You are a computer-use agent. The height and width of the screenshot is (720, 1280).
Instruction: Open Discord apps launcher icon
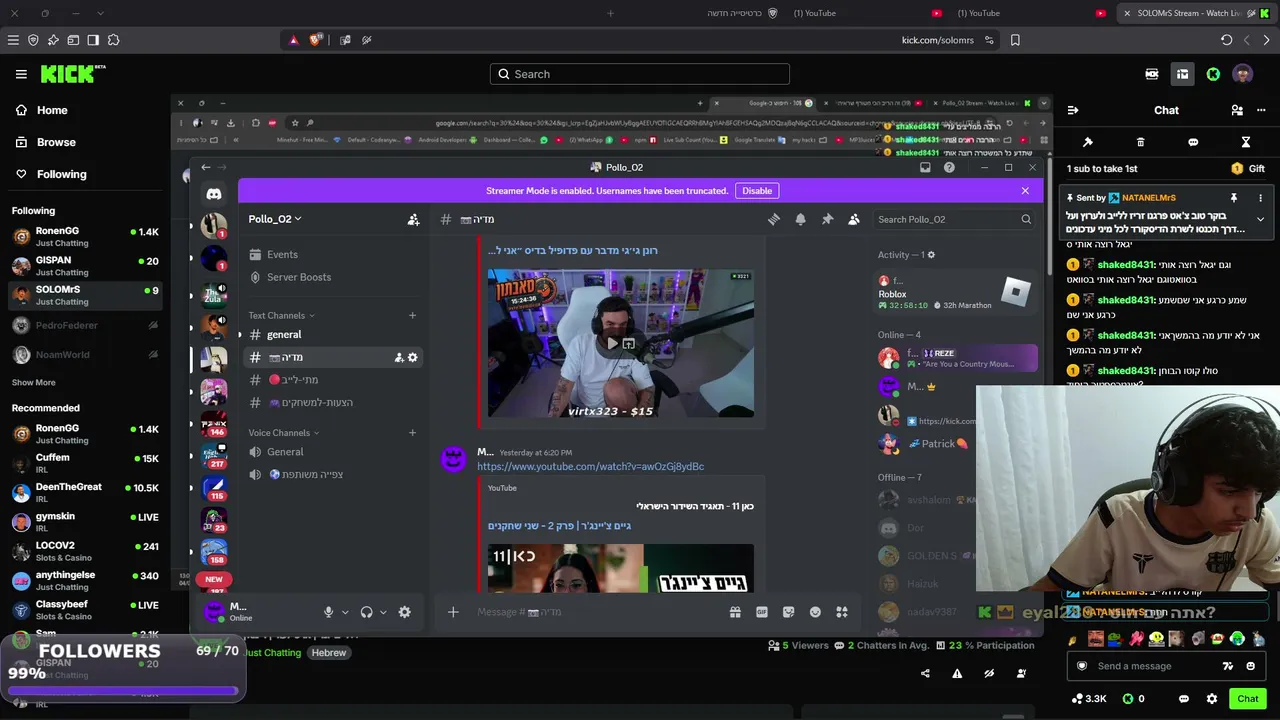click(842, 612)
